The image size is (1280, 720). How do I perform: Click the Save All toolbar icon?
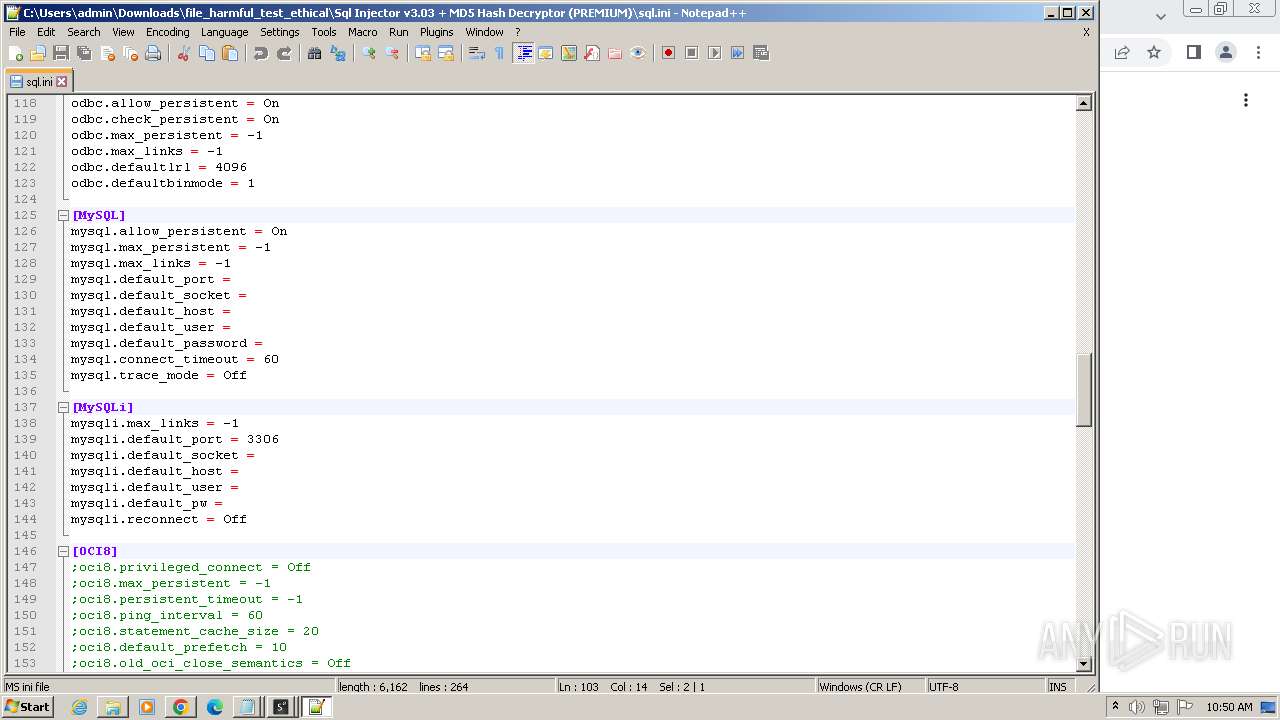pyautogui.click(x=84, y=53)
